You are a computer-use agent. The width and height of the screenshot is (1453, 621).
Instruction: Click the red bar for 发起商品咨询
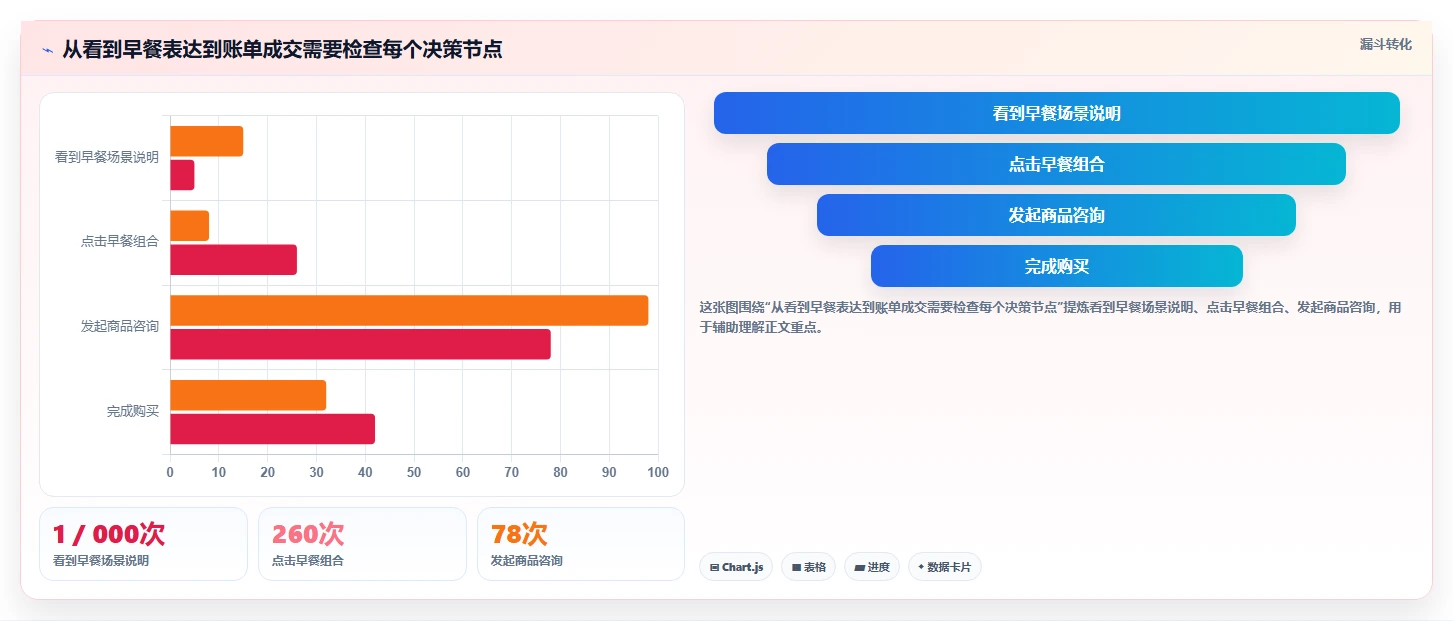pos(360,344)
